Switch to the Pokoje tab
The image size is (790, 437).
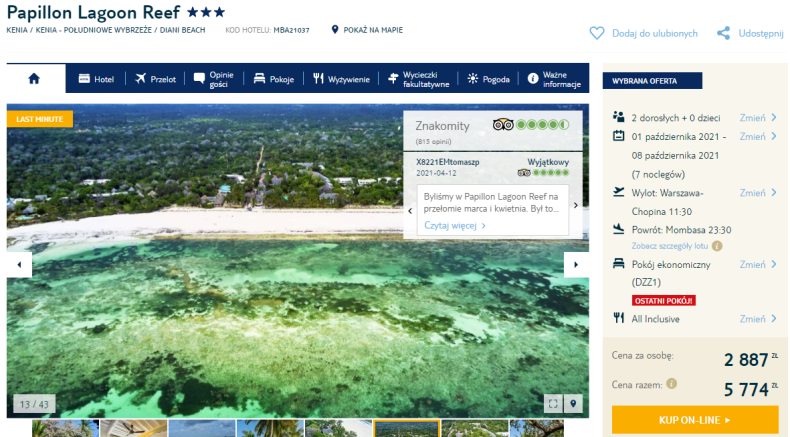(x=274, y=79)
